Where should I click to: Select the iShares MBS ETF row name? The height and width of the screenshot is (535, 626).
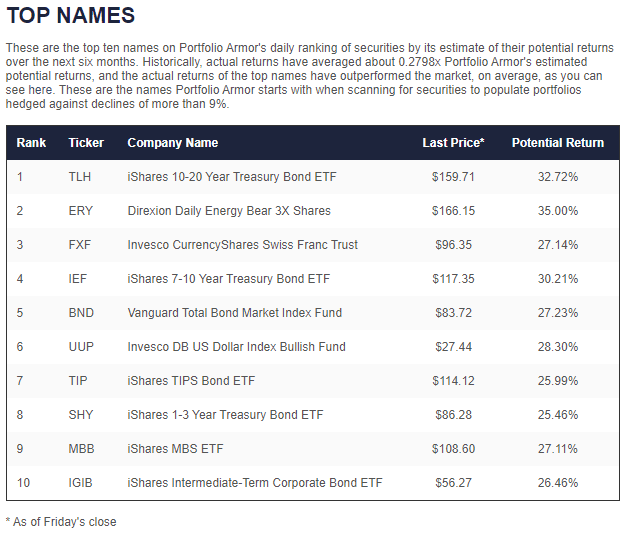point(177,449)
